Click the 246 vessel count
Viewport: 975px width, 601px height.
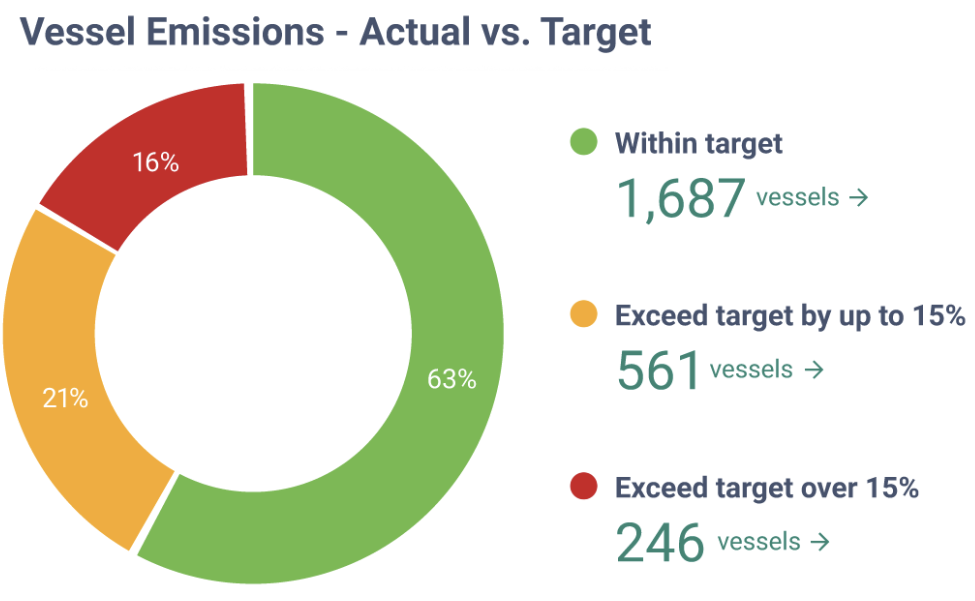coord(661,542)
